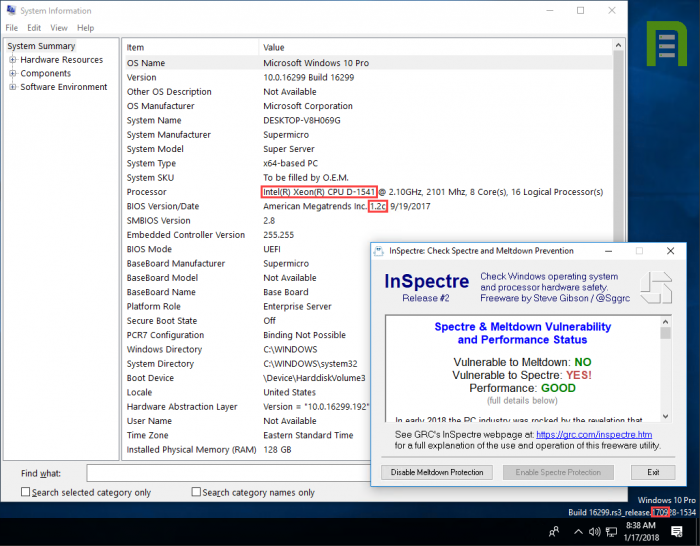Select Installed Physical Memory (RAM) row
The width and height of the screenshot is (700, 546).
click(246, 450)
